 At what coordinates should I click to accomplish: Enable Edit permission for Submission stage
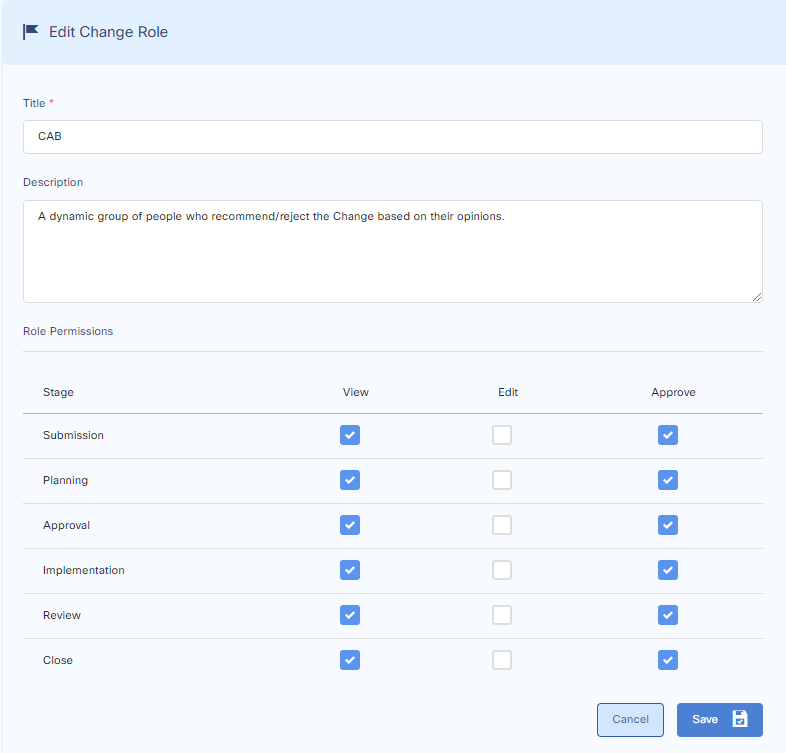click(x=502, y=435)
